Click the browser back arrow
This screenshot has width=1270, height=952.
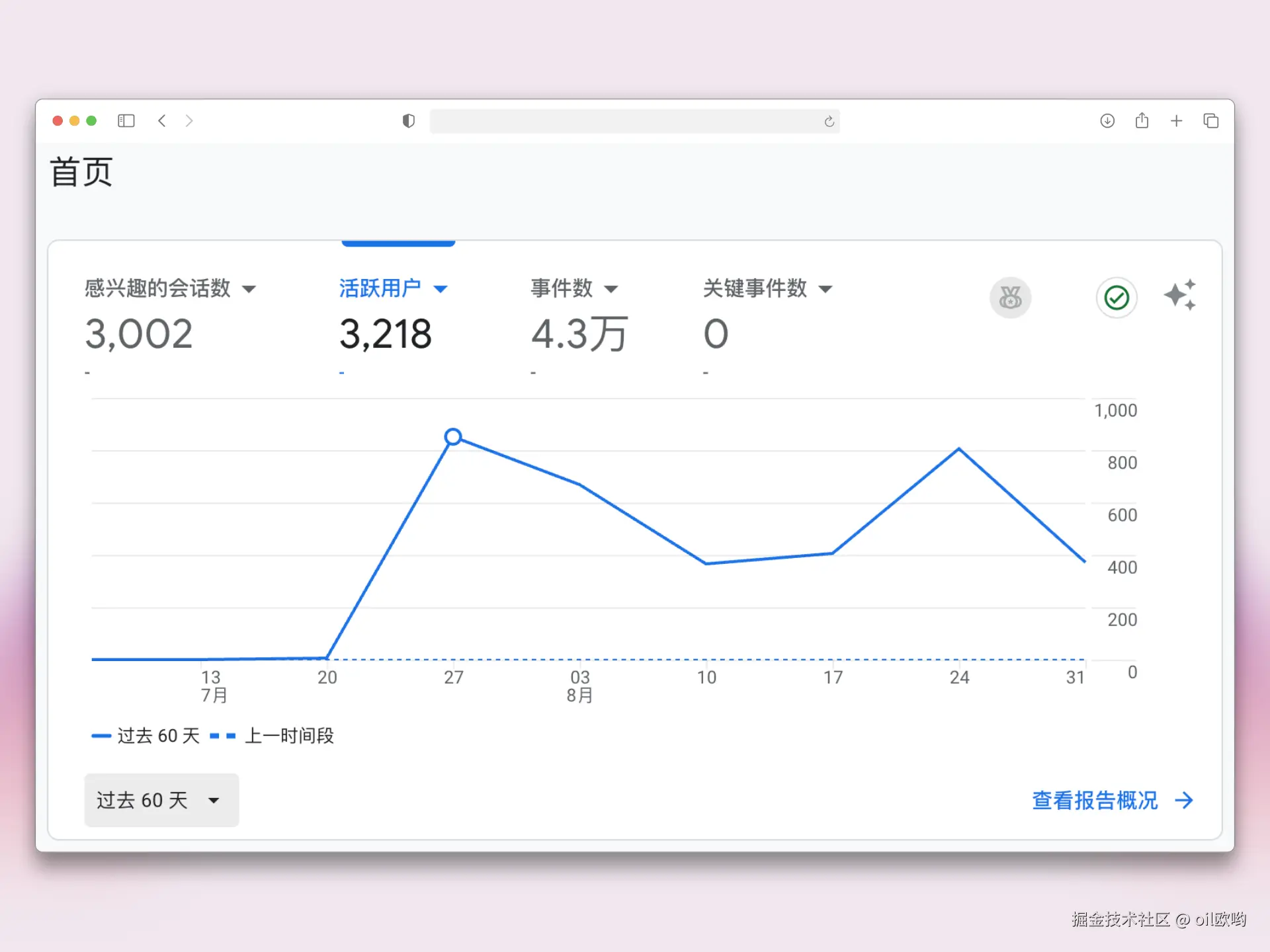162,121
